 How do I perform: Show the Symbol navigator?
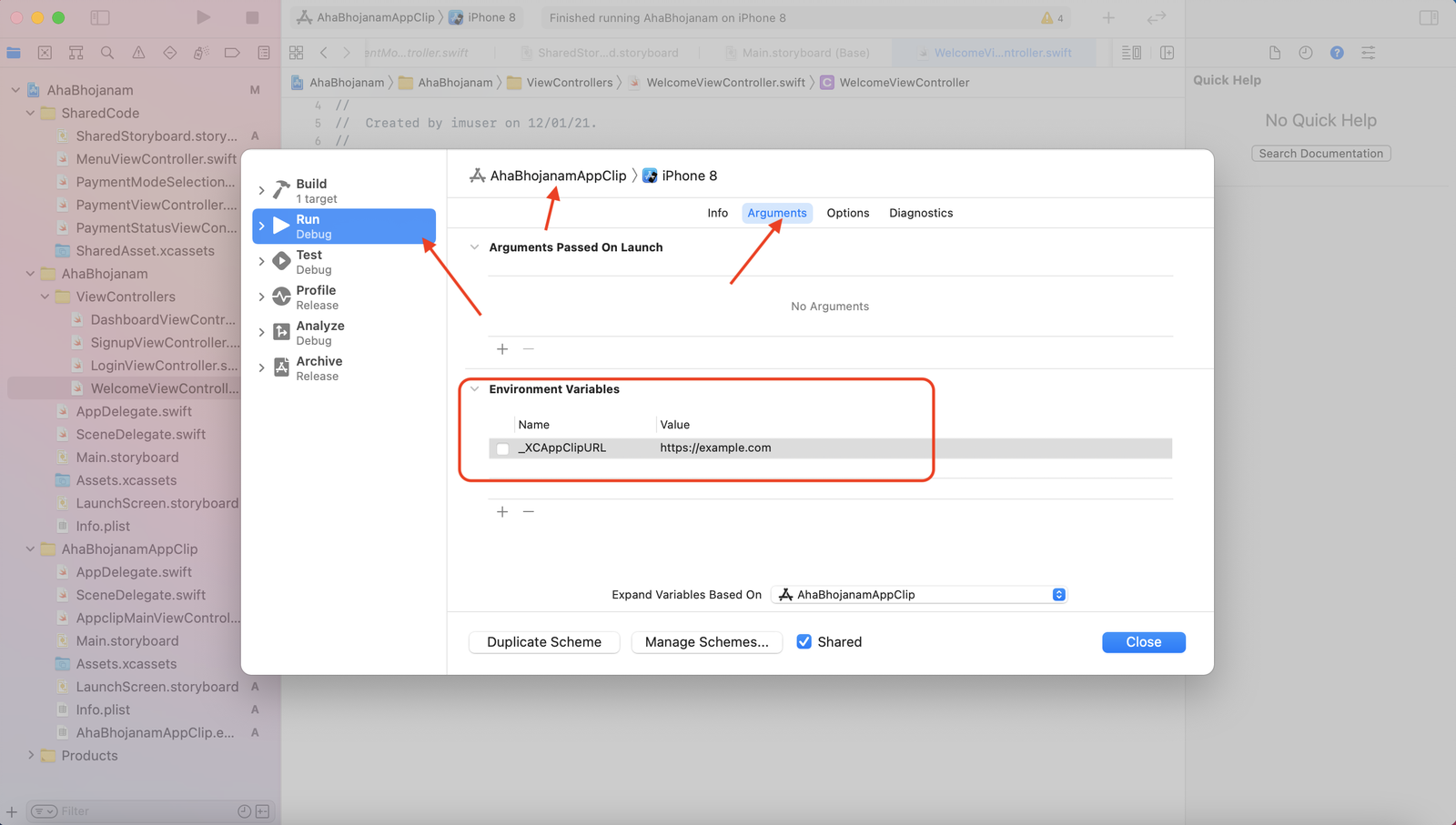point(76,53)
